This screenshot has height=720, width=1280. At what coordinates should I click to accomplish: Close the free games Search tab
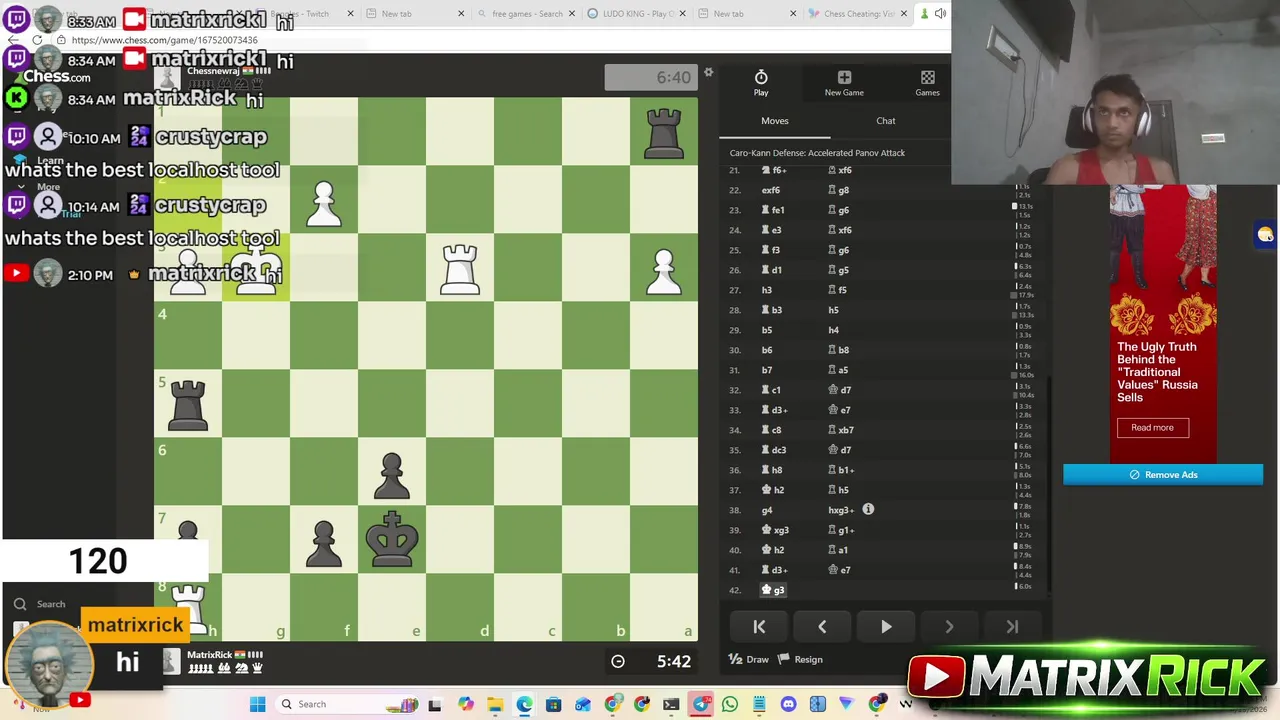coord(572,14)
